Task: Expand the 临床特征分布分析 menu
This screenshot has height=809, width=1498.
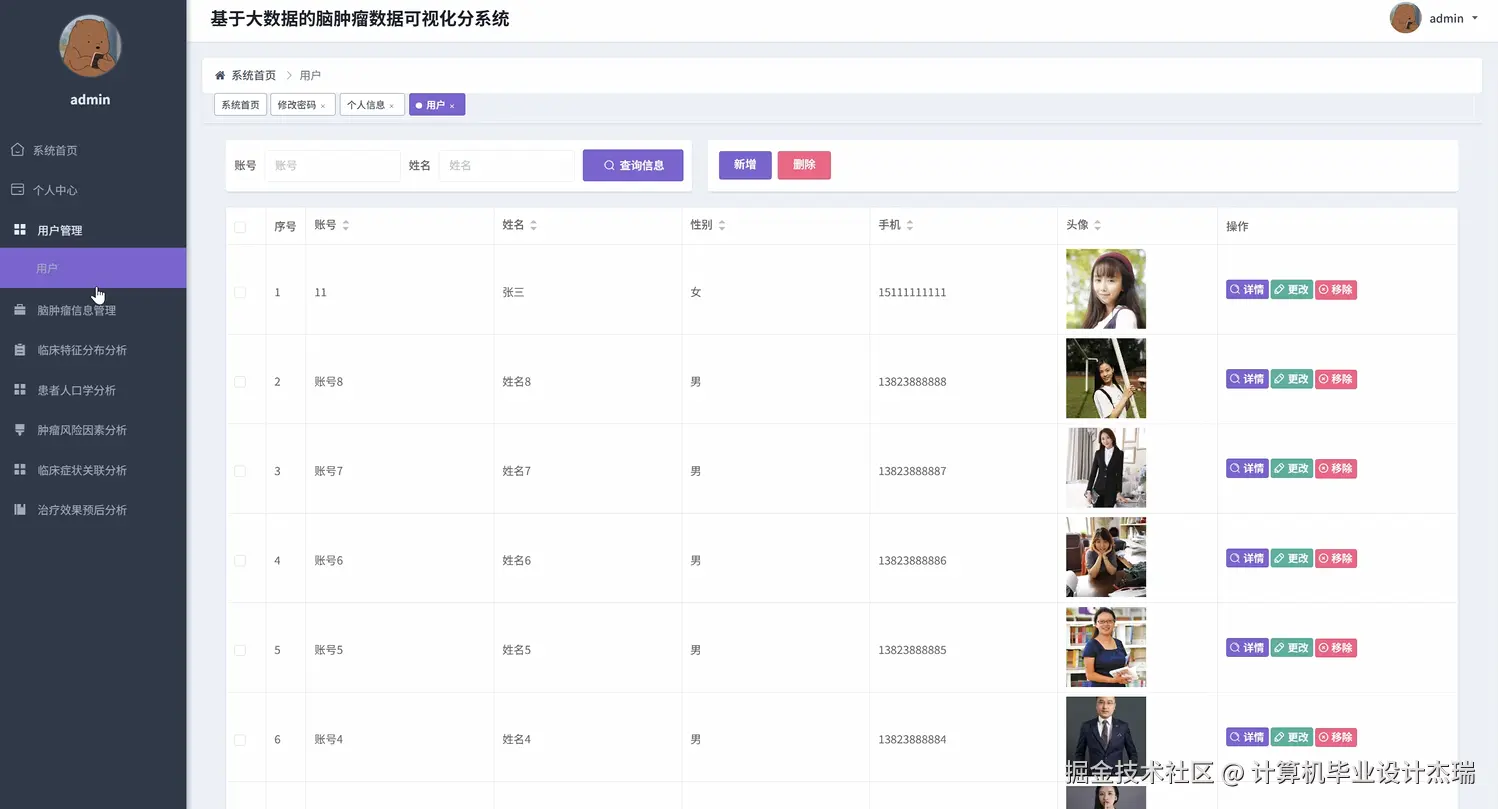Action: click(x=93, y=350)
